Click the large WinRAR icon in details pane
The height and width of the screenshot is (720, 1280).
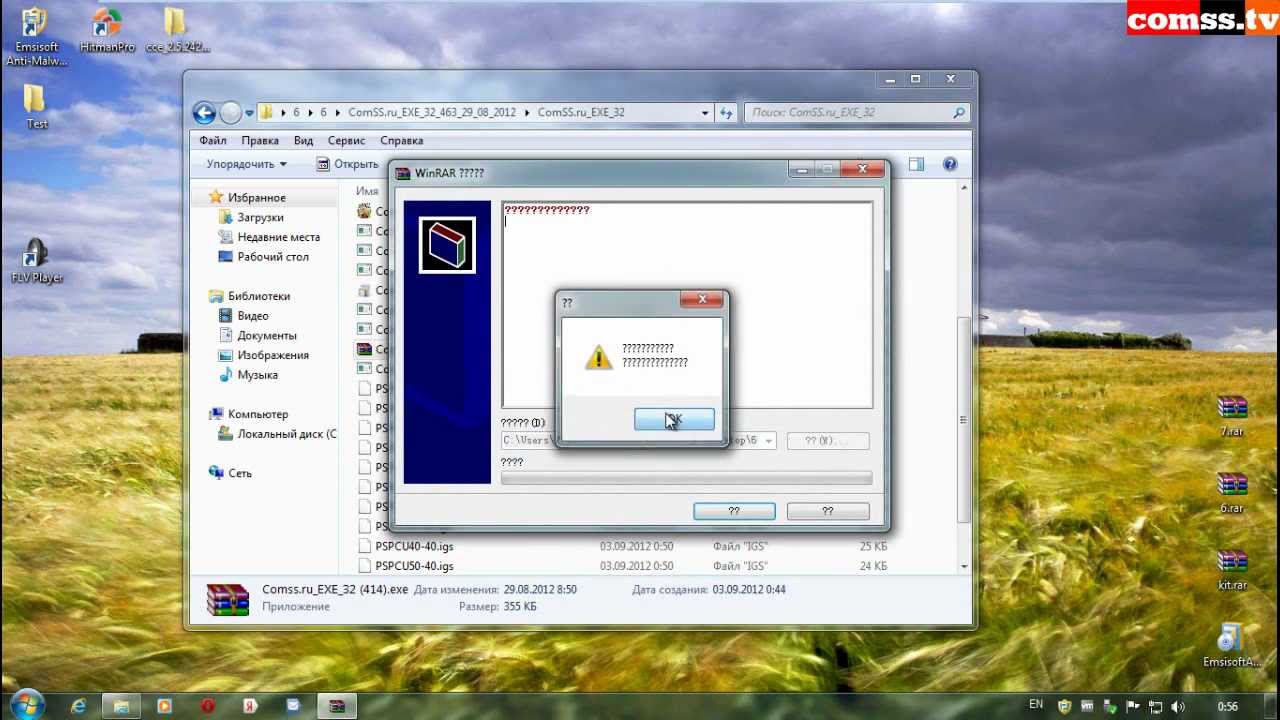pos(227,598)
